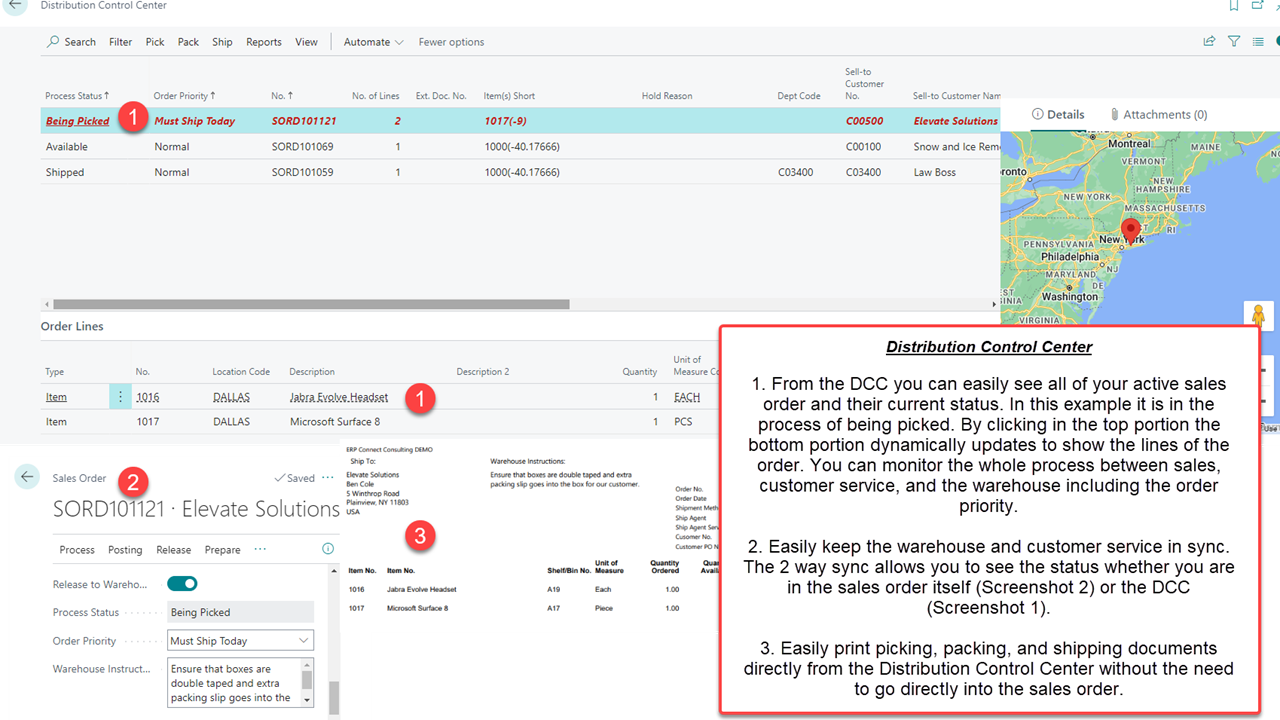
Task: Open Posting menu in Sales Order
Action: tap(125, 550)
